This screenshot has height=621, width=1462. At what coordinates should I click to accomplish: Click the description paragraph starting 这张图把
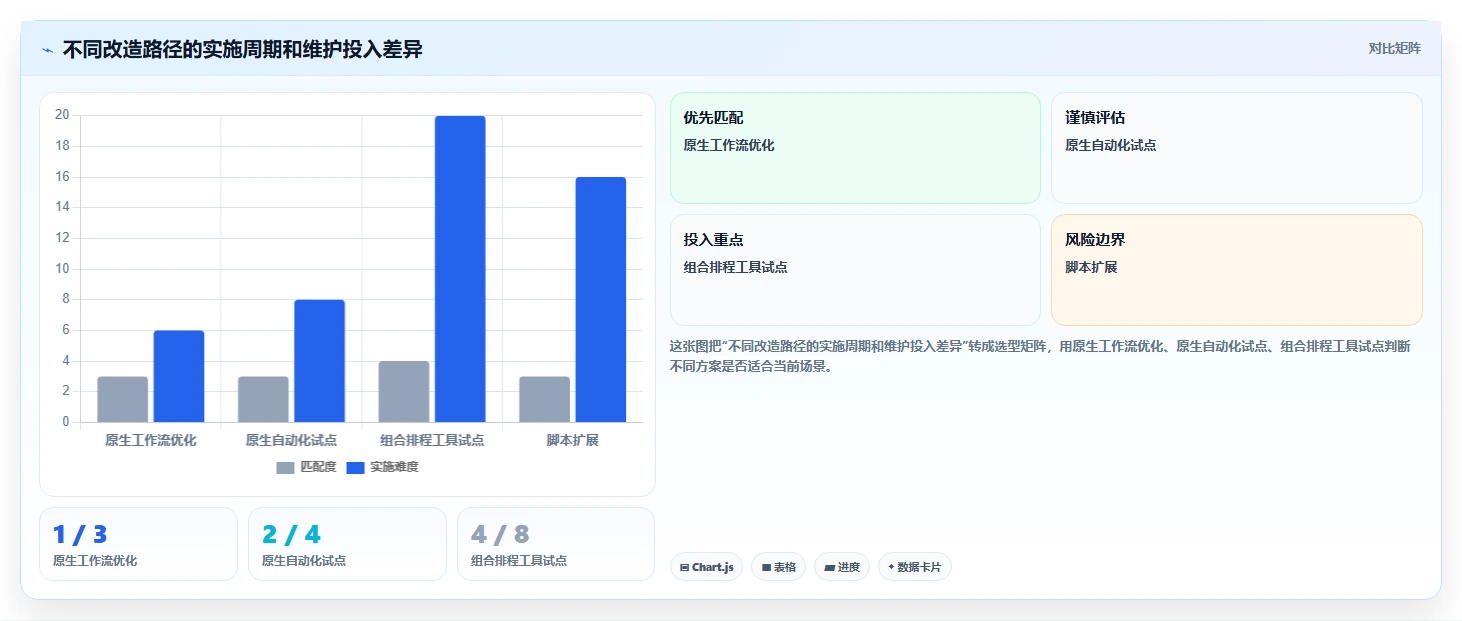(x=1040, y=356)
